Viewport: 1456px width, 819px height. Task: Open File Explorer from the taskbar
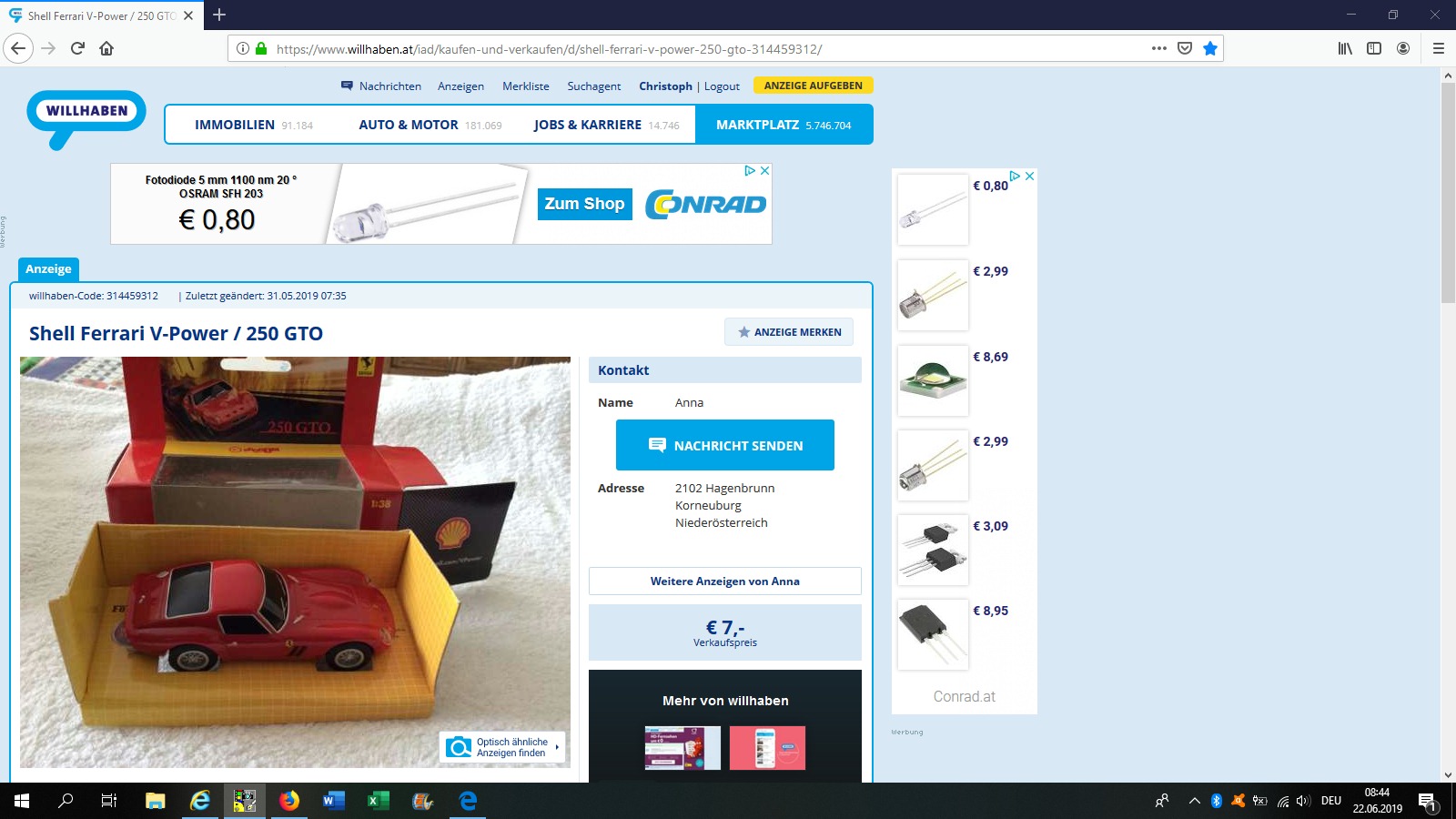156,801
